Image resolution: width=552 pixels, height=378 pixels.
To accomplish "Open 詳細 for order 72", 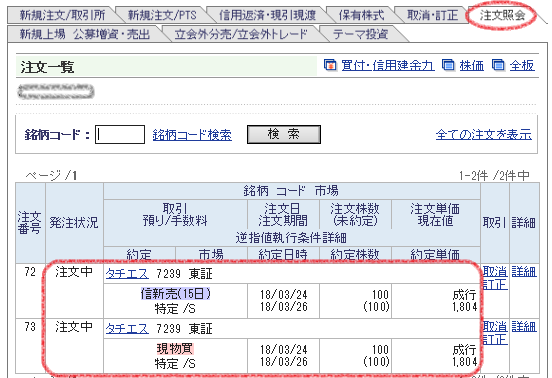I will click(x=524, y=272).
